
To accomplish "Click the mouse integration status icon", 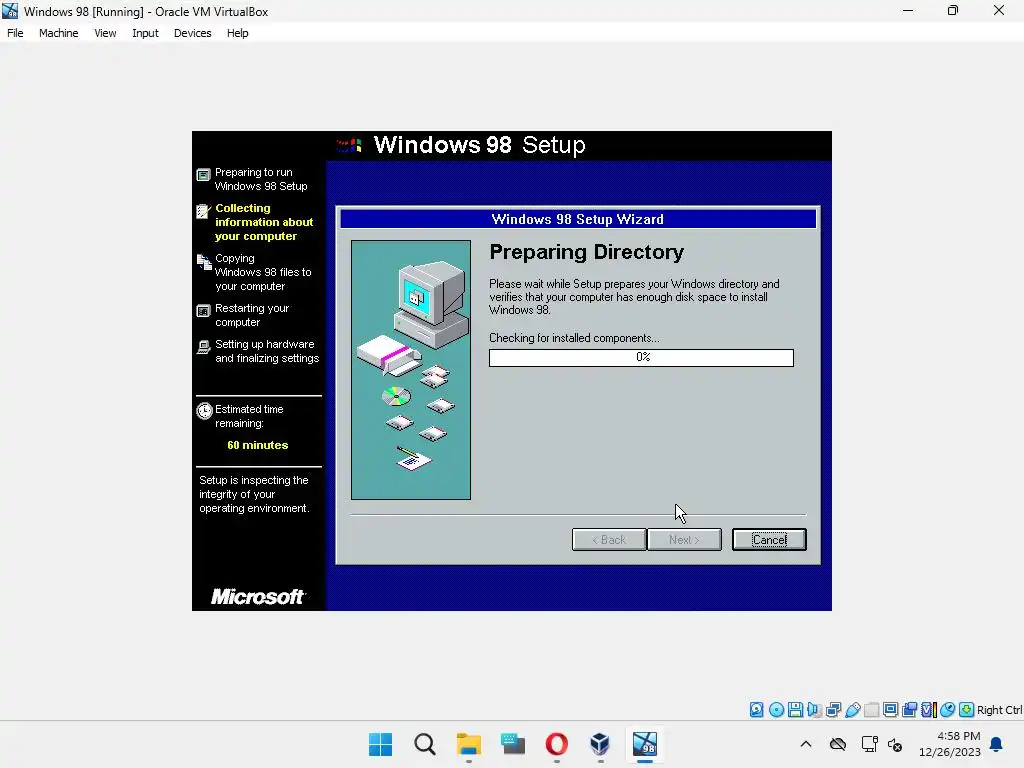I will coord(948,710).
